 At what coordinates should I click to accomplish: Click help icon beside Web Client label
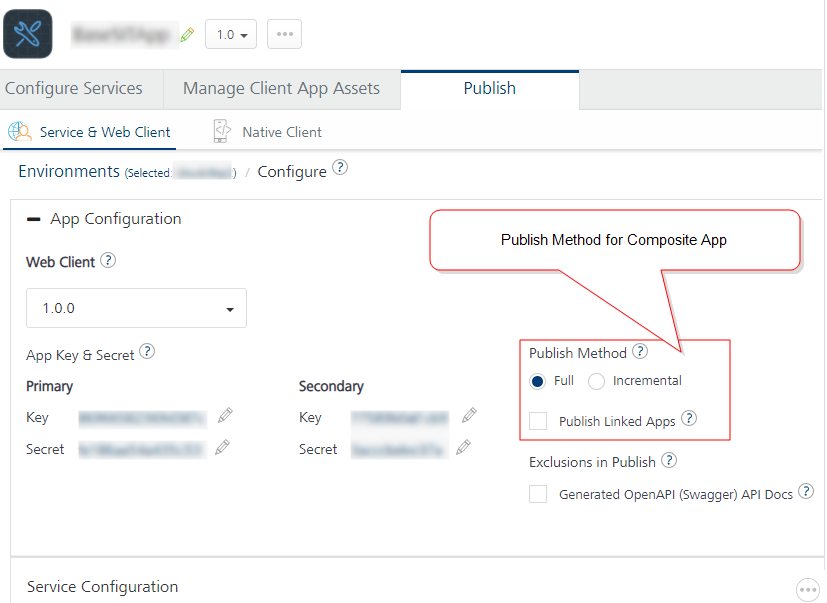108,261
